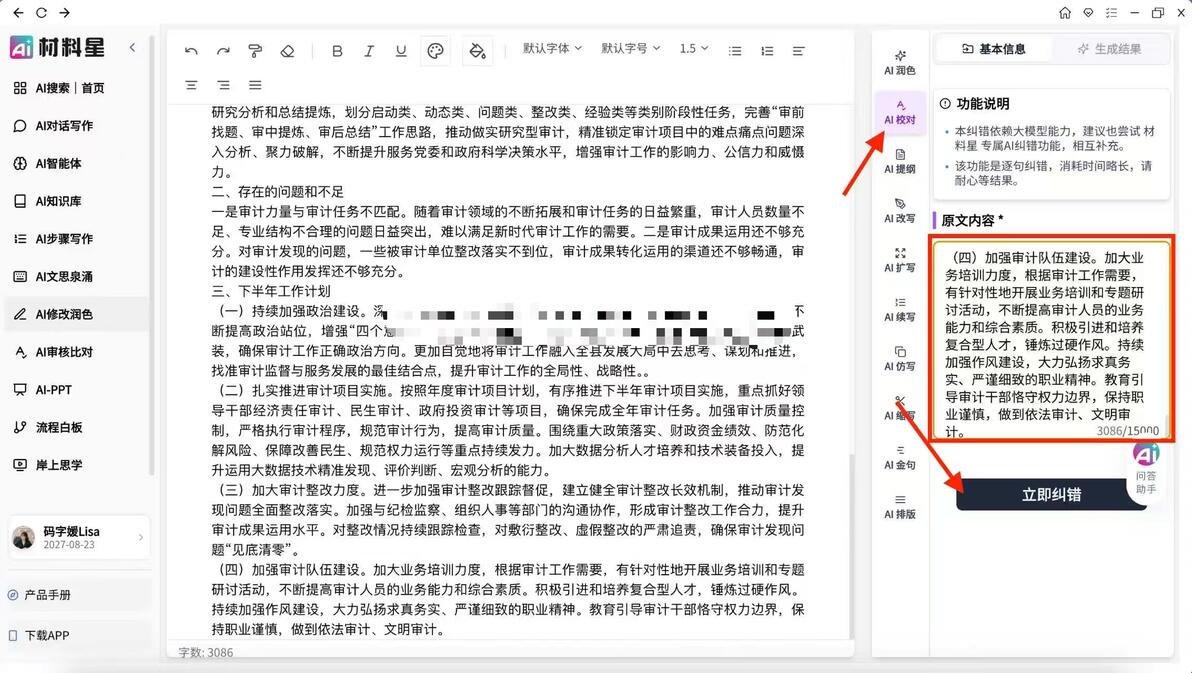Click the undo arrow icon

191,51
